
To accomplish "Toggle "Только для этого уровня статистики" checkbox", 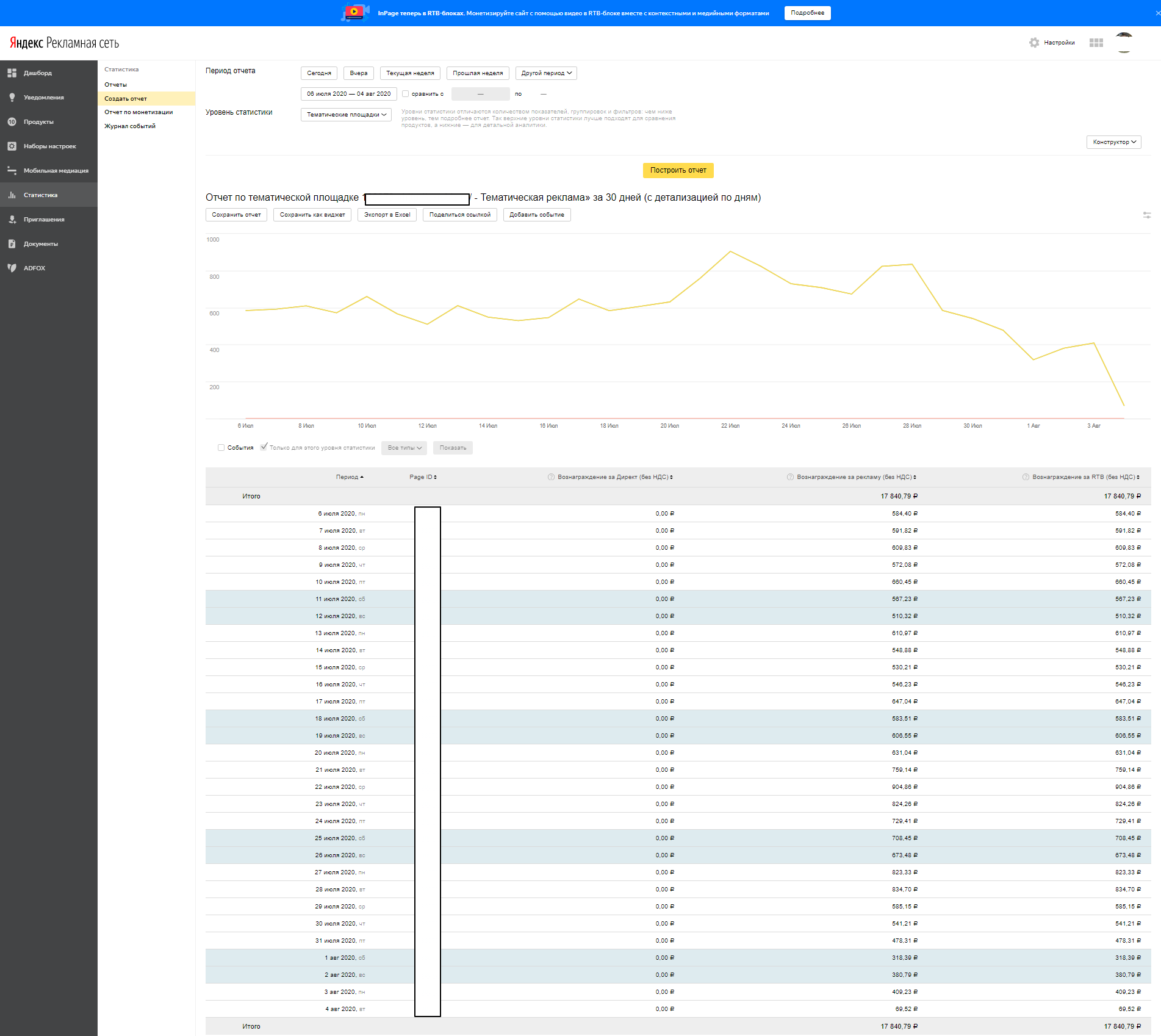I will point(264,447).
